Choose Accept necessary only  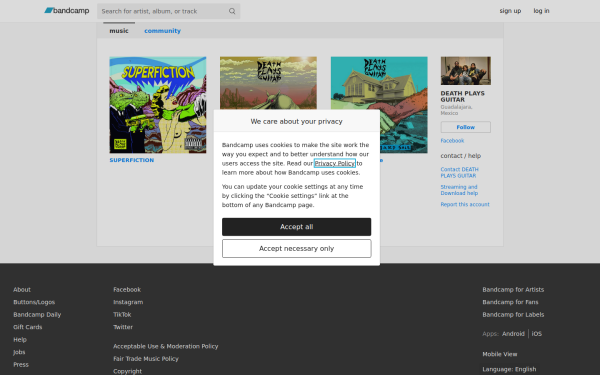(297, 248)
